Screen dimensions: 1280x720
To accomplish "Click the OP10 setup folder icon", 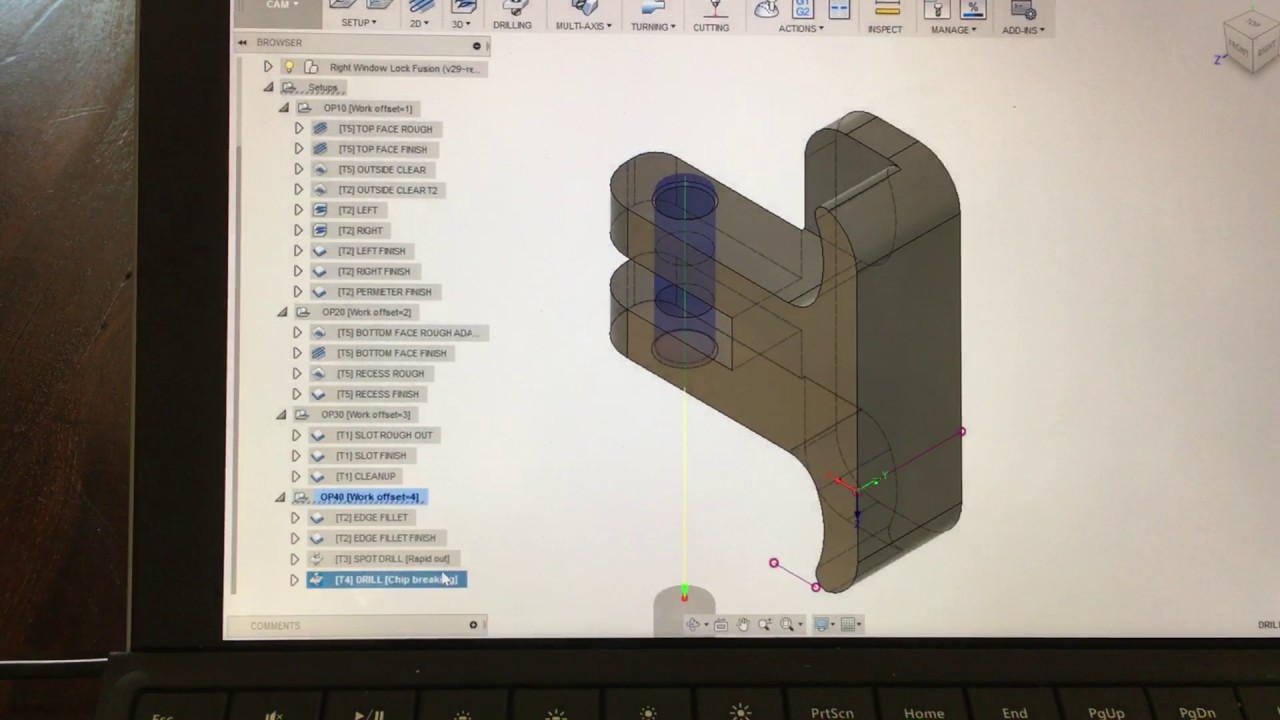I will coord(305,108).
